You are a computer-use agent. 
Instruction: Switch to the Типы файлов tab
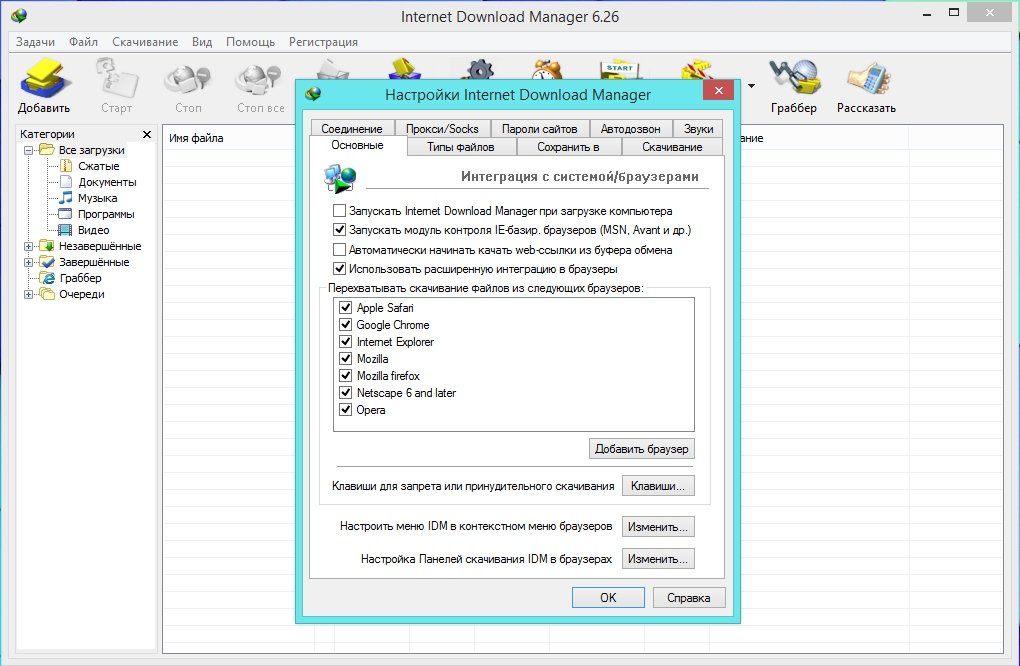(x=460, y=147)
